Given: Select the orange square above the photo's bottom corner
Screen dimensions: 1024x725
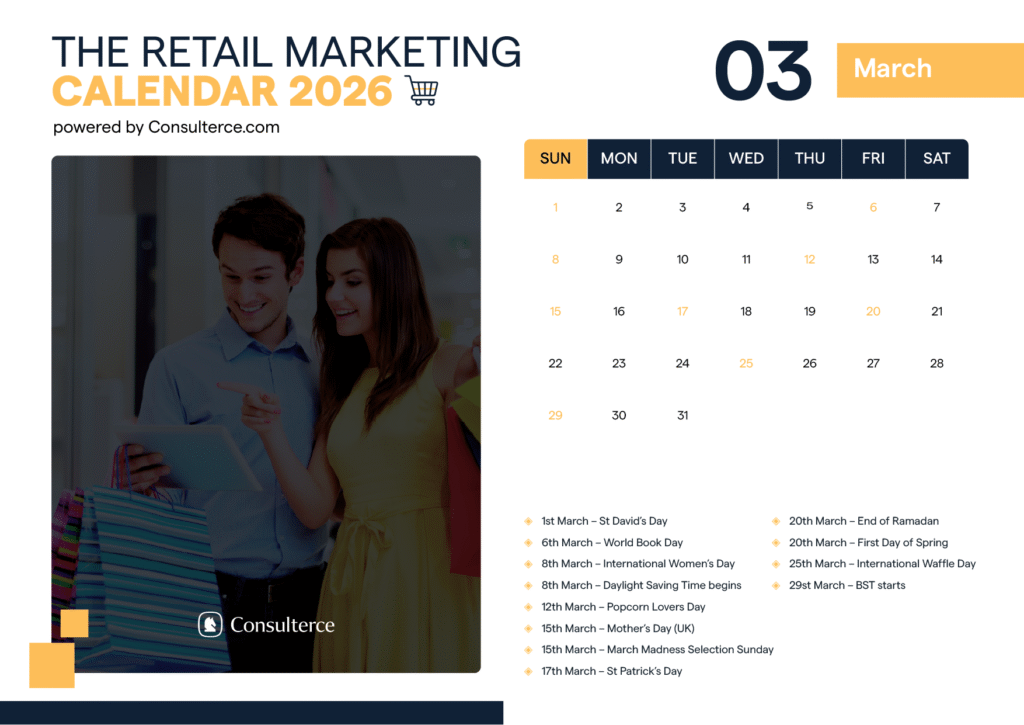Looking at the screenshot, I should tap(75, 622).
